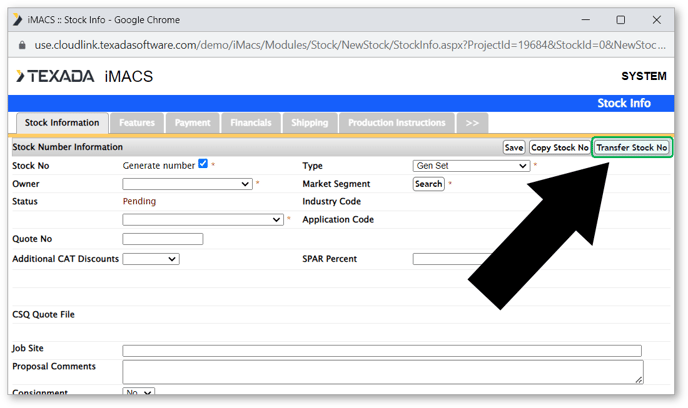Go to the Shipping tab
This screenshot has height=408, width=688.
pyautogui.click(x=309, y=123)
